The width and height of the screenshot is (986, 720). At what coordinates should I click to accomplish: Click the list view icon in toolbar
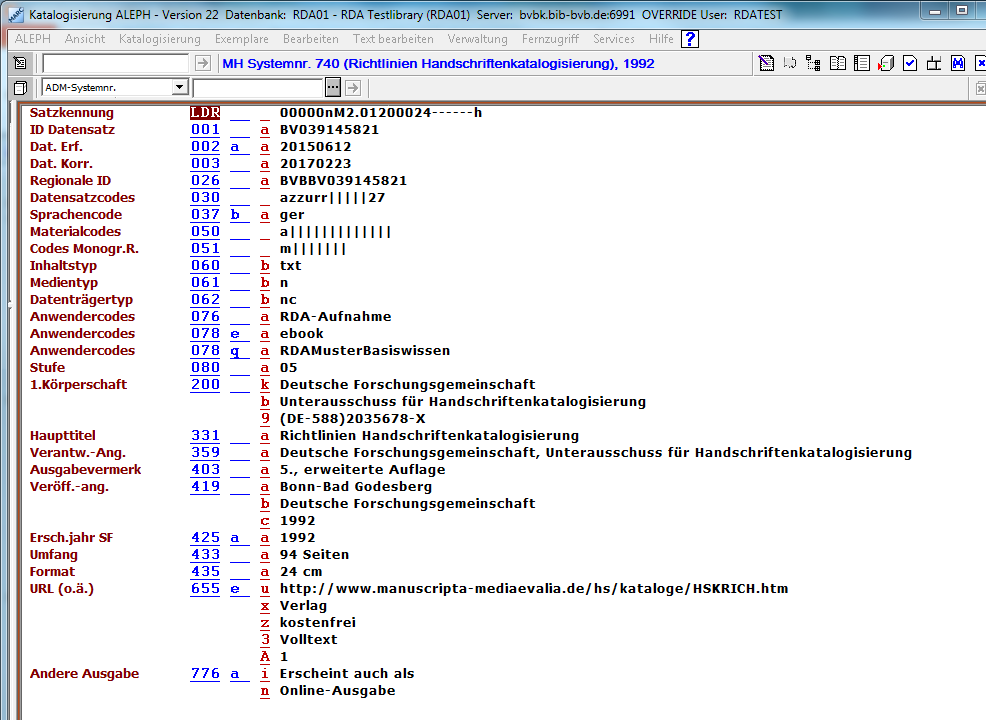pos(861,64)
